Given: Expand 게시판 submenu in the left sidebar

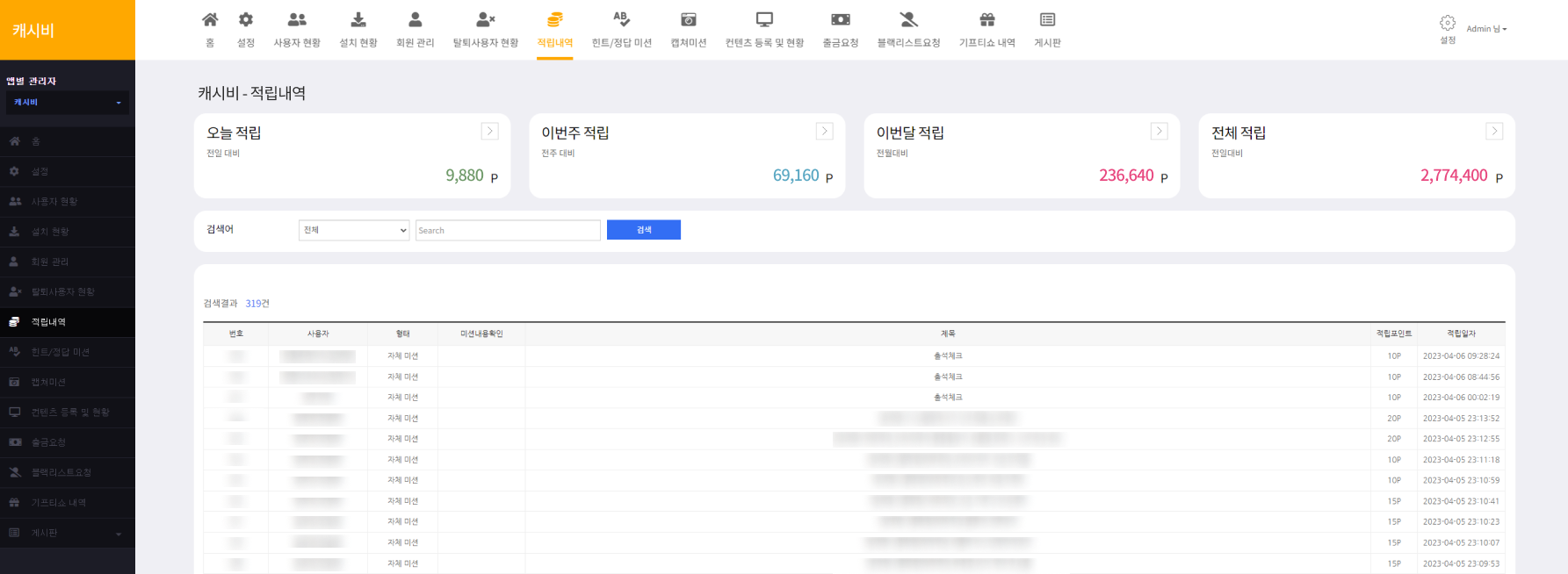Looking at the screenshot, I should tap(68, 533).
